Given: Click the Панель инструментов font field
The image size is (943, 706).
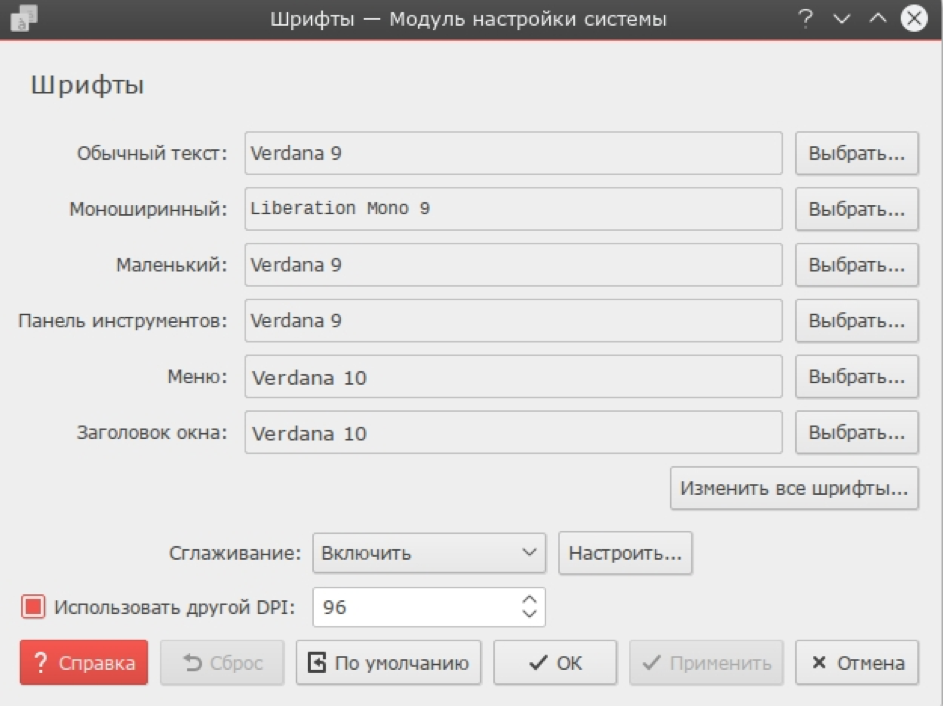Looking at the screenshot, I should point(513,321).
